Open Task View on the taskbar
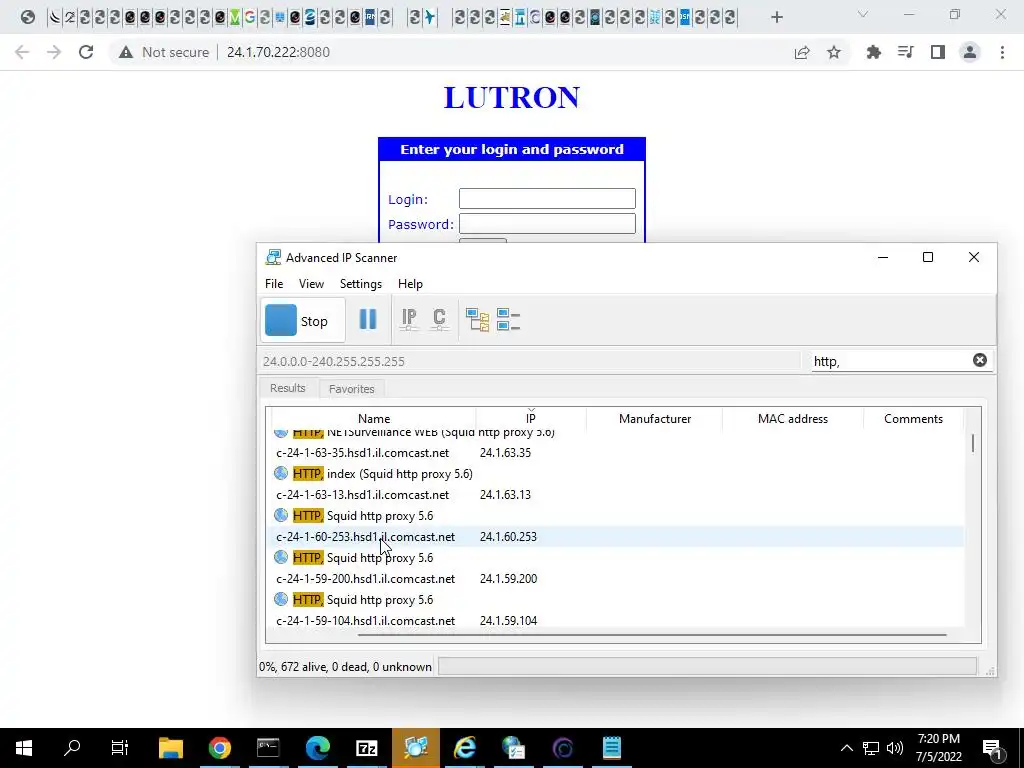This screenshot has width=1024, height=768. [x=120, y=748]
